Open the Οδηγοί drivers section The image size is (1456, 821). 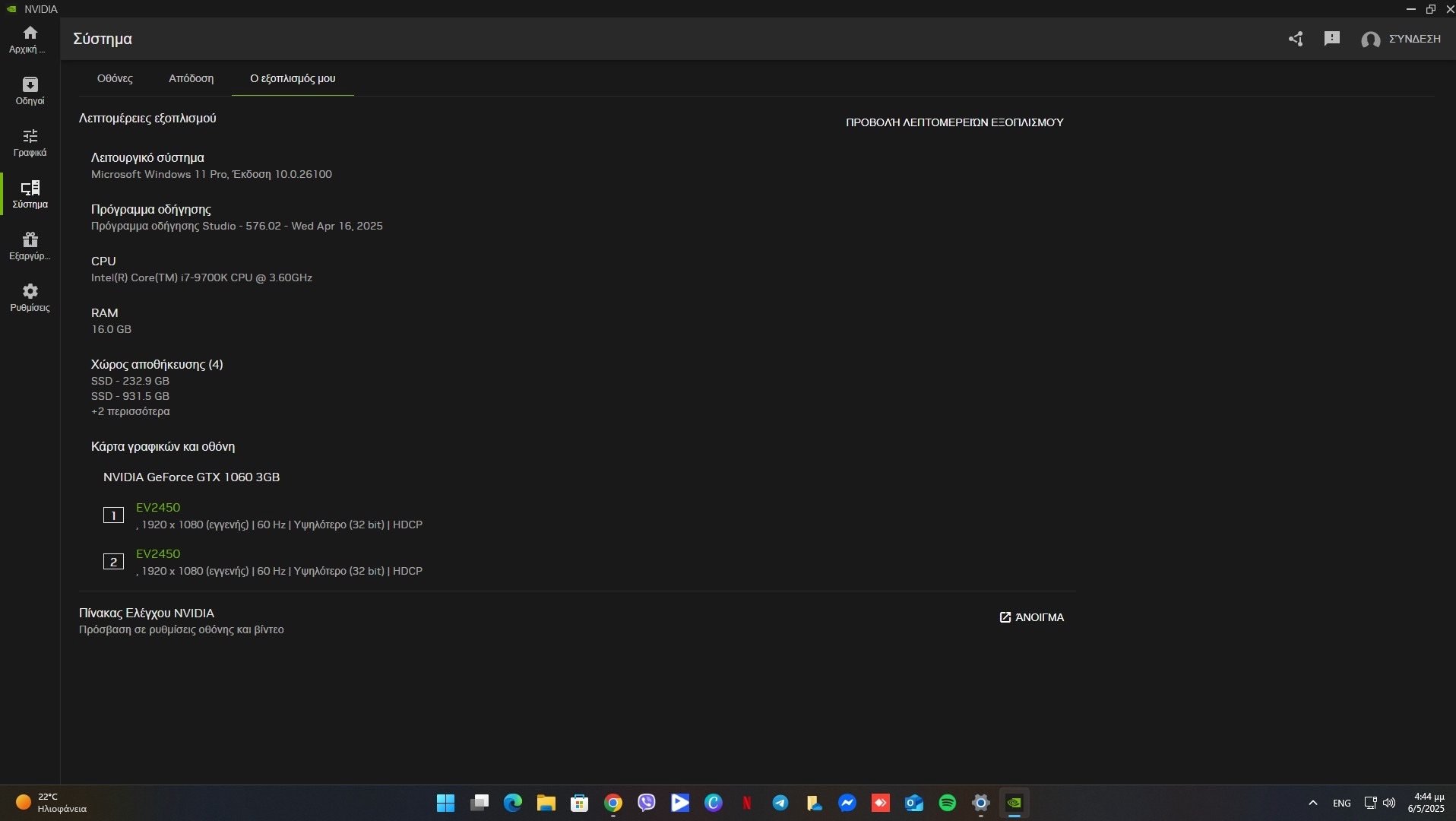30,91
